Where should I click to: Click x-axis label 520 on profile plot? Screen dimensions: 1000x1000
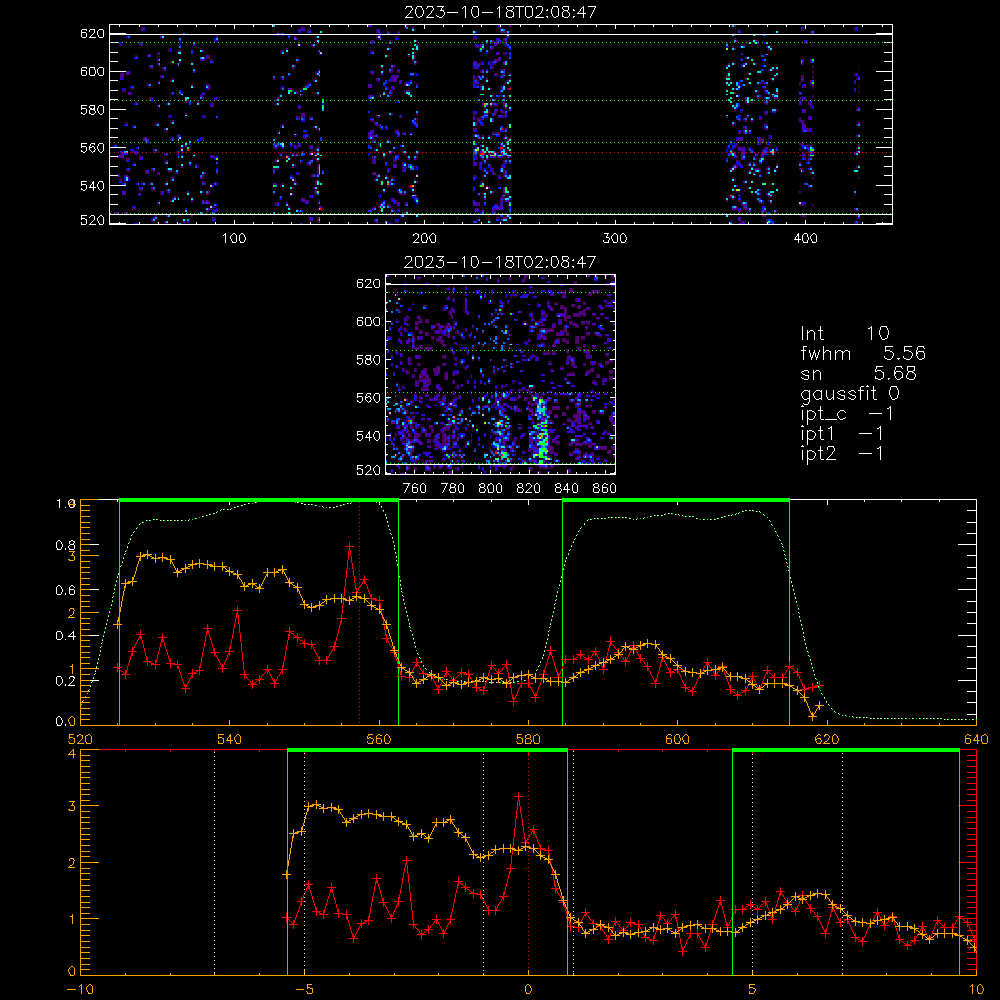pos(80,739)
